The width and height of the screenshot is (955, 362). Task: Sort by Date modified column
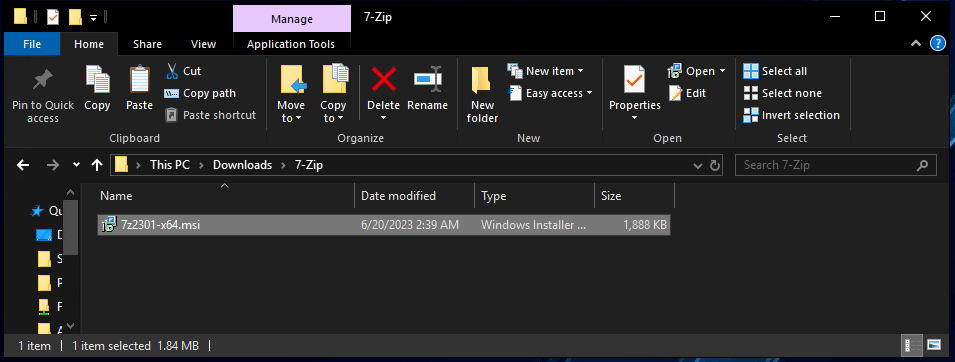tap(414, 196)
